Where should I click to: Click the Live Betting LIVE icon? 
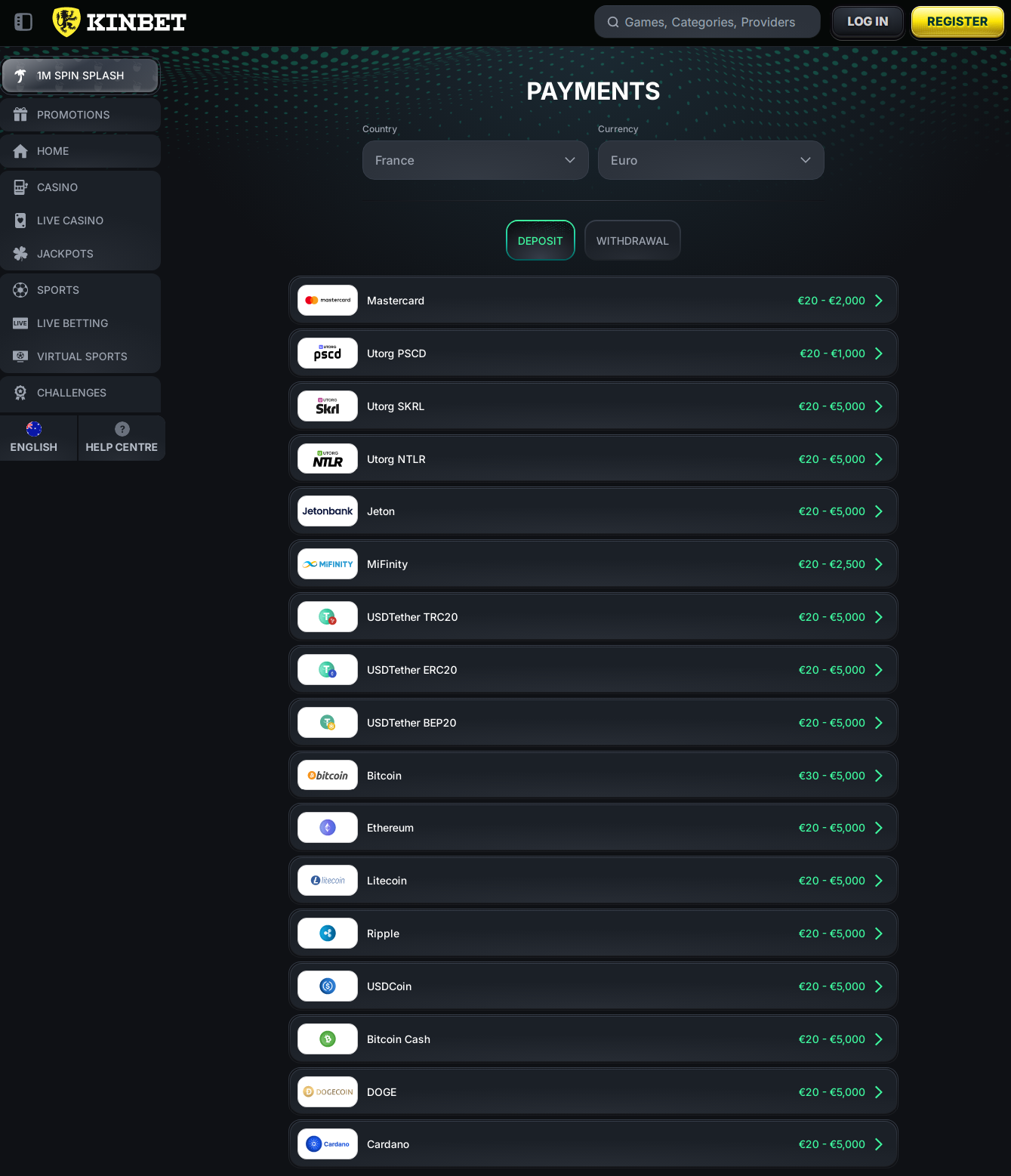click(x=20, y=323)
